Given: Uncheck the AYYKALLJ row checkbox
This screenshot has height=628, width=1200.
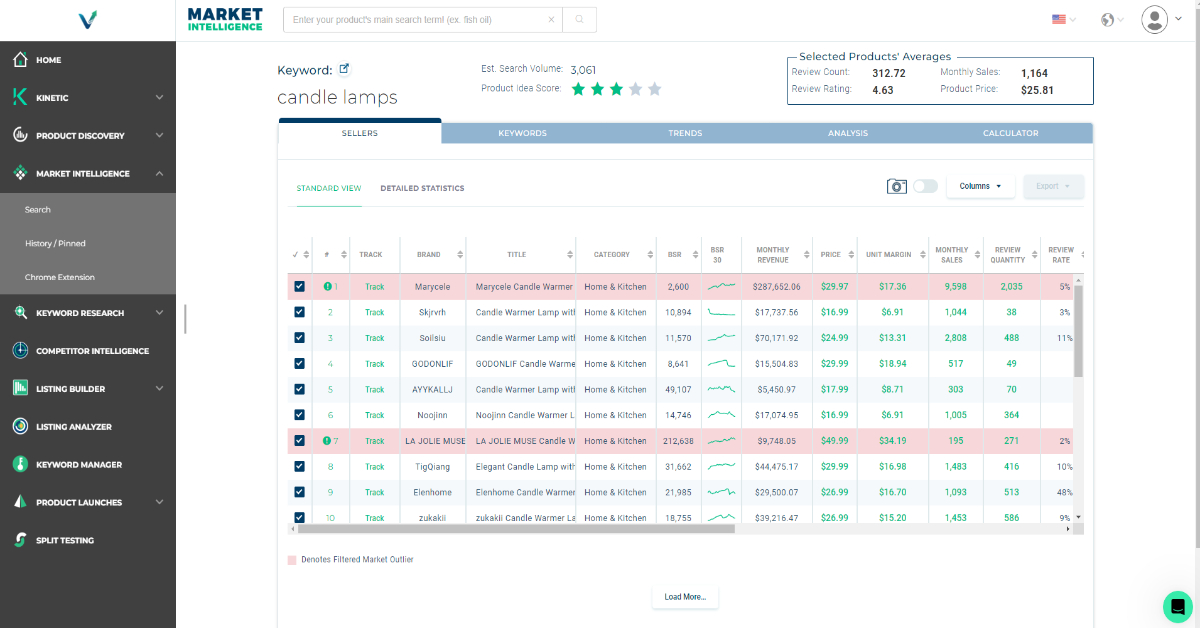Looking at the screenshot, I should tap(299, 389).
